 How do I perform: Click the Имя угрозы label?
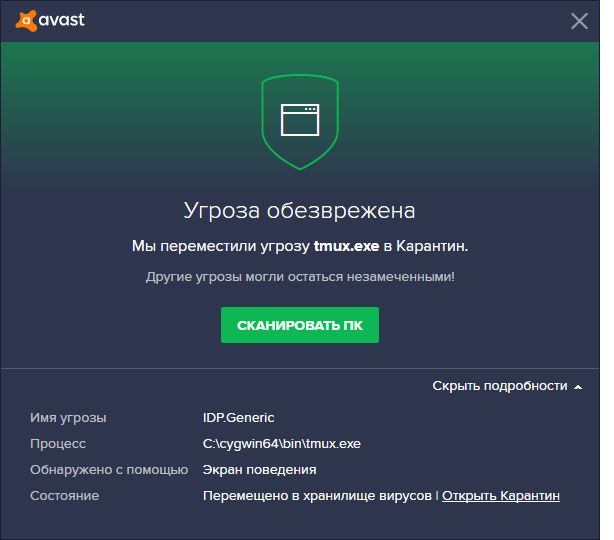[68, 418]
